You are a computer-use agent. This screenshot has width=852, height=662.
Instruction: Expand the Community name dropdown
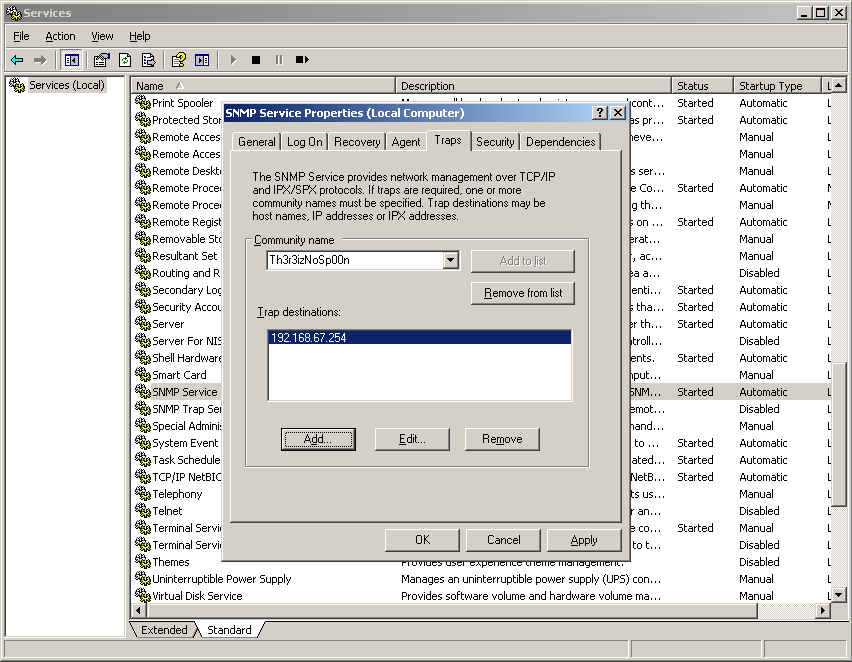click(450, 261)
